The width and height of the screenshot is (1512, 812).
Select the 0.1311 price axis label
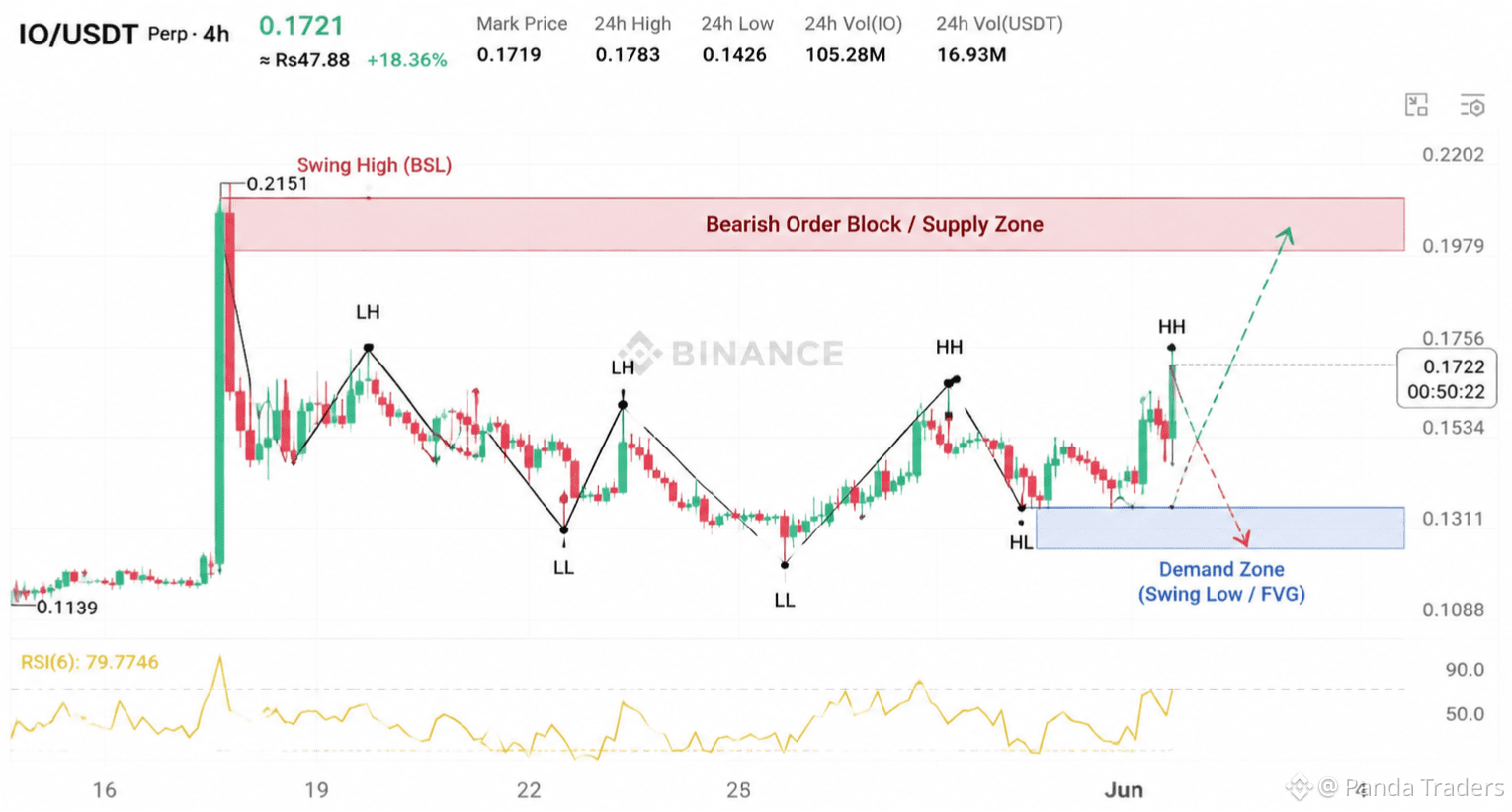1453,519
